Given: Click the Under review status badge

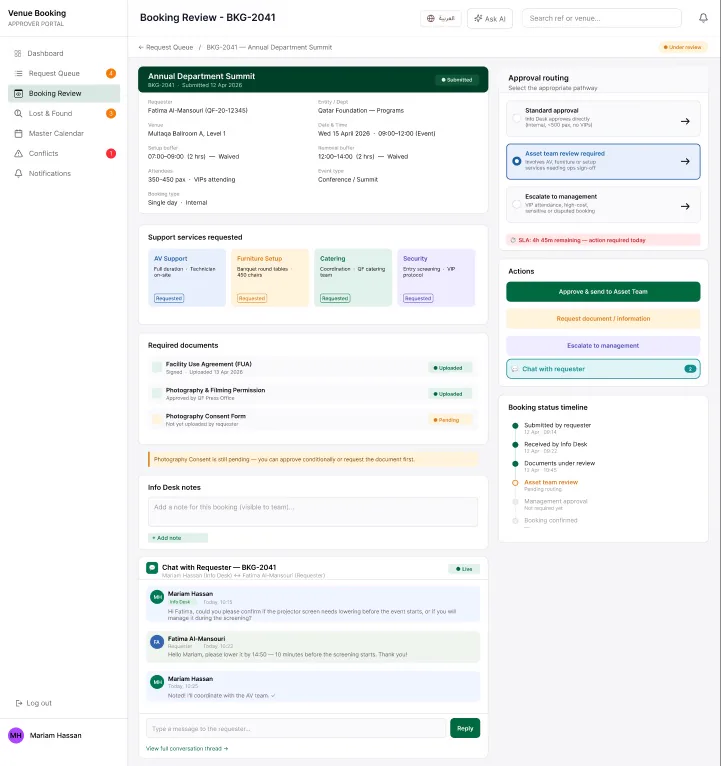Looking at the screenshot, I should 682,47.
